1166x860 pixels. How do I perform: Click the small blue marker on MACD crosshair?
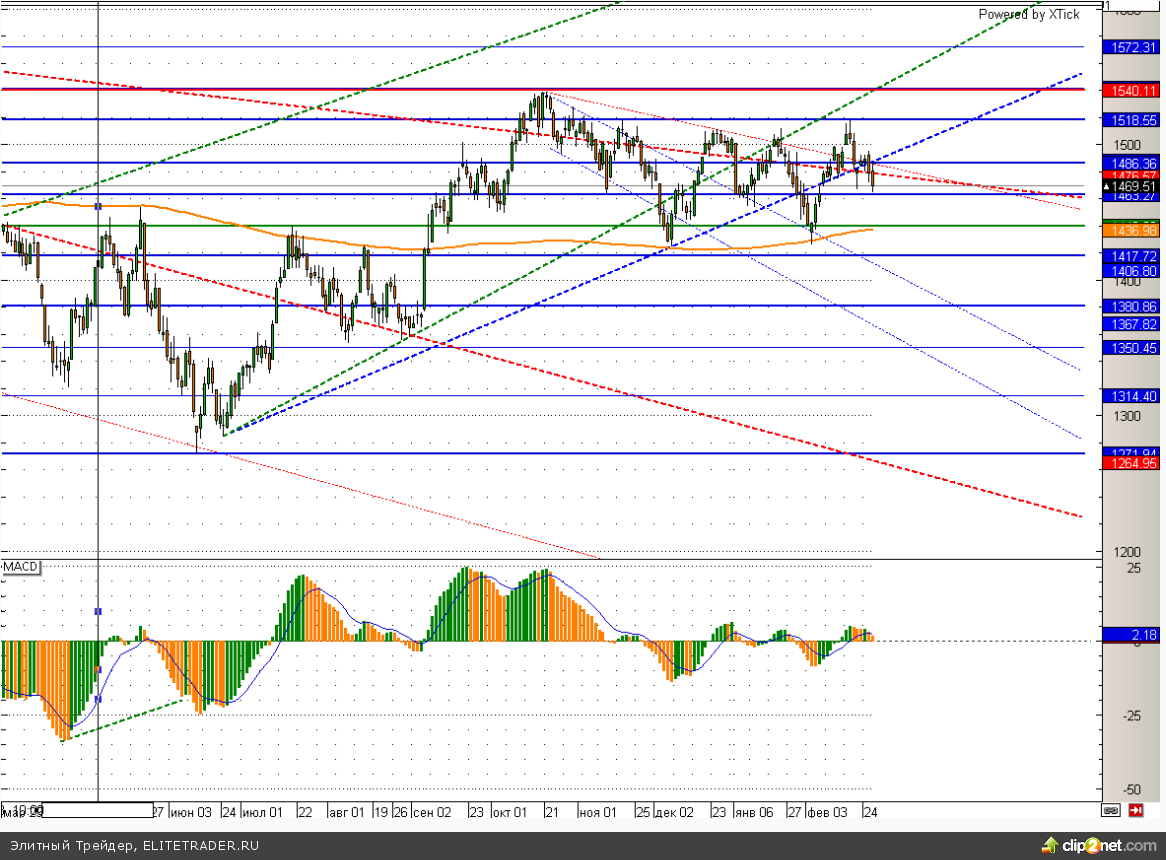[97, 611]
